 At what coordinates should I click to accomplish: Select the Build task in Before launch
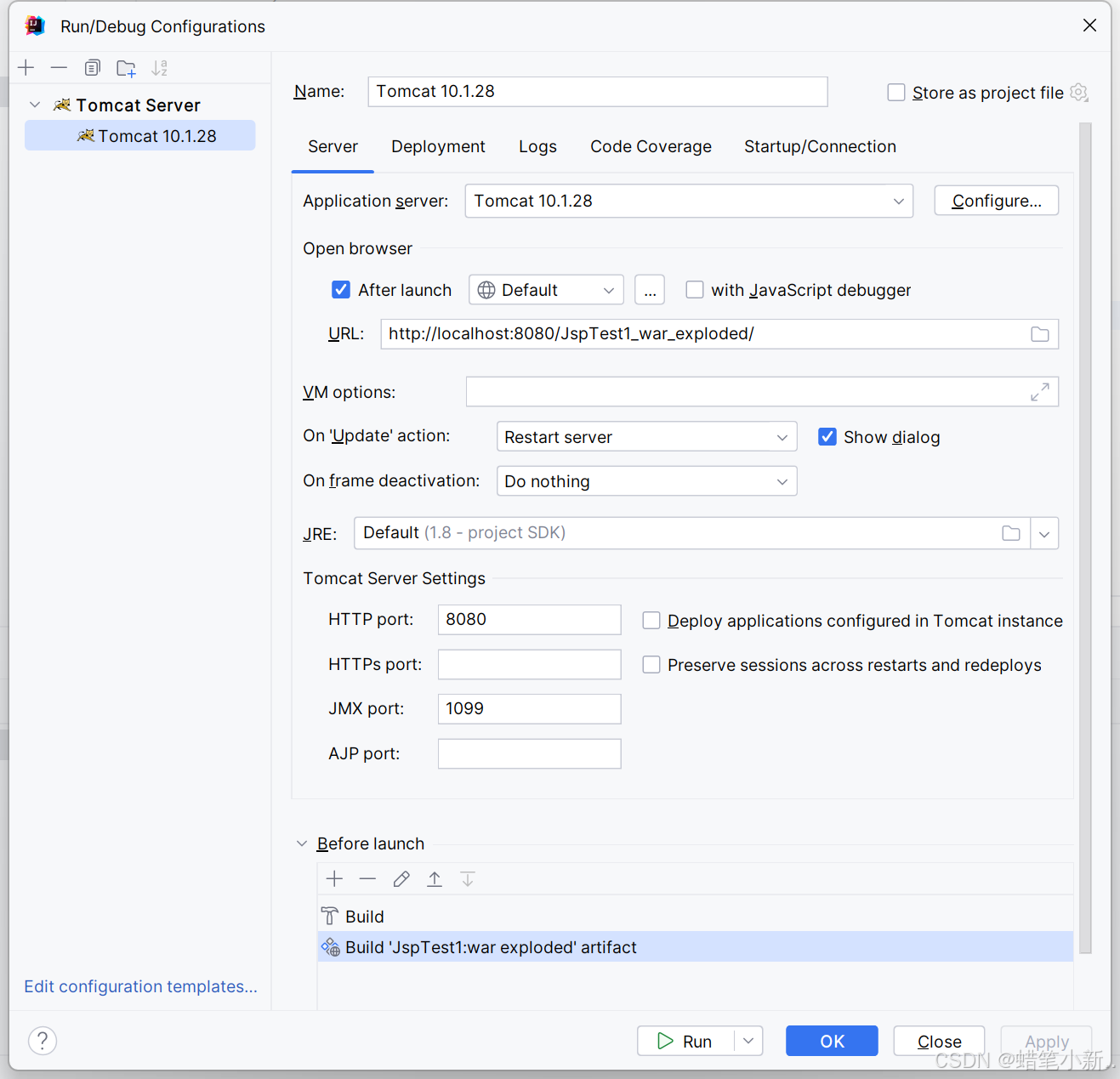[x=695, y=917]
